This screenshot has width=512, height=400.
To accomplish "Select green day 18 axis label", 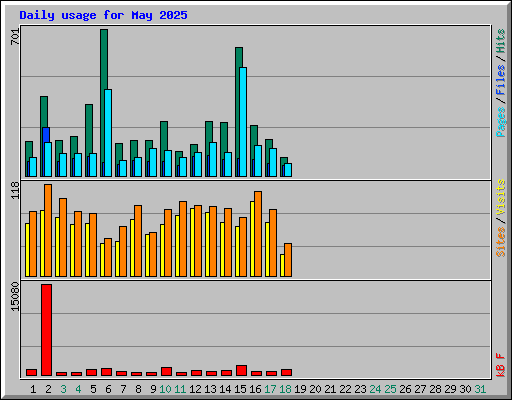I will 285,389.
